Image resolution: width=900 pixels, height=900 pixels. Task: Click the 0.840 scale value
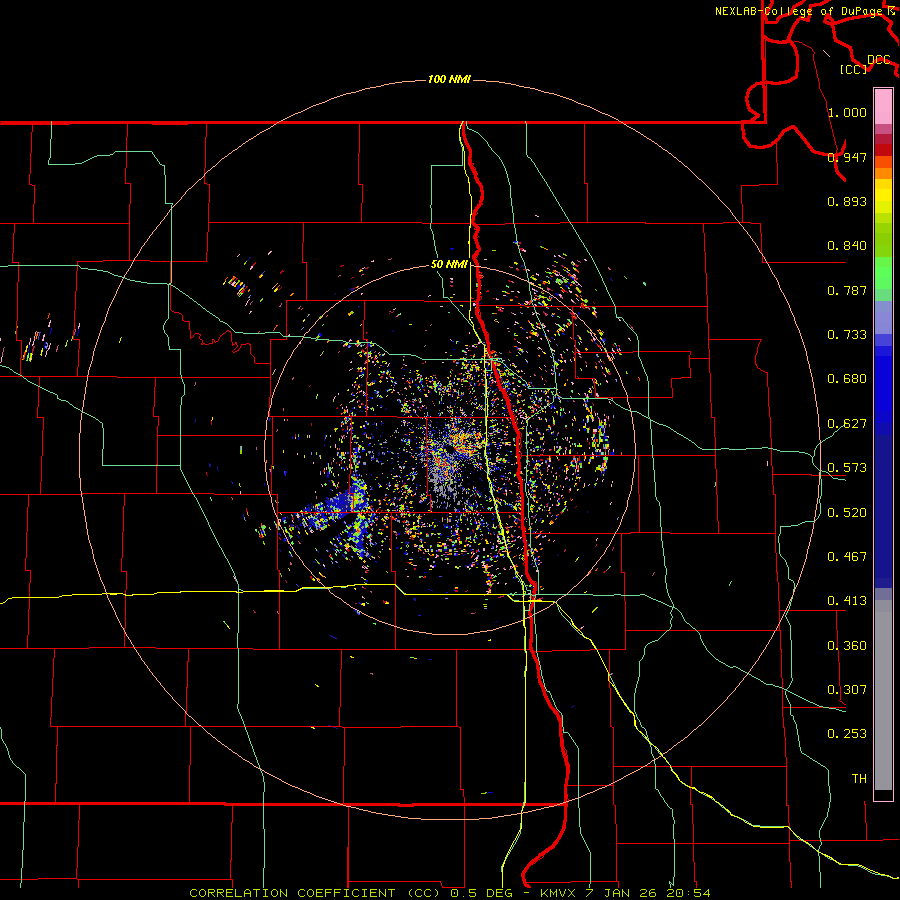point(847,245)
